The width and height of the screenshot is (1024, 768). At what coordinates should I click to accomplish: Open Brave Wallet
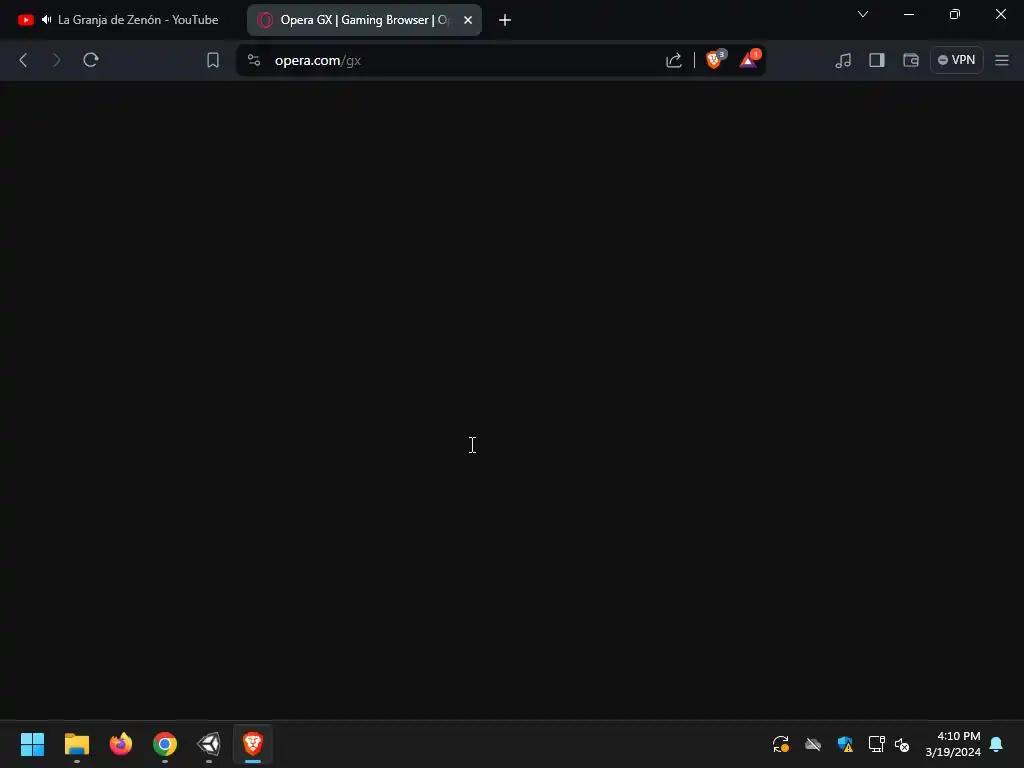click(x=911, y=60)
